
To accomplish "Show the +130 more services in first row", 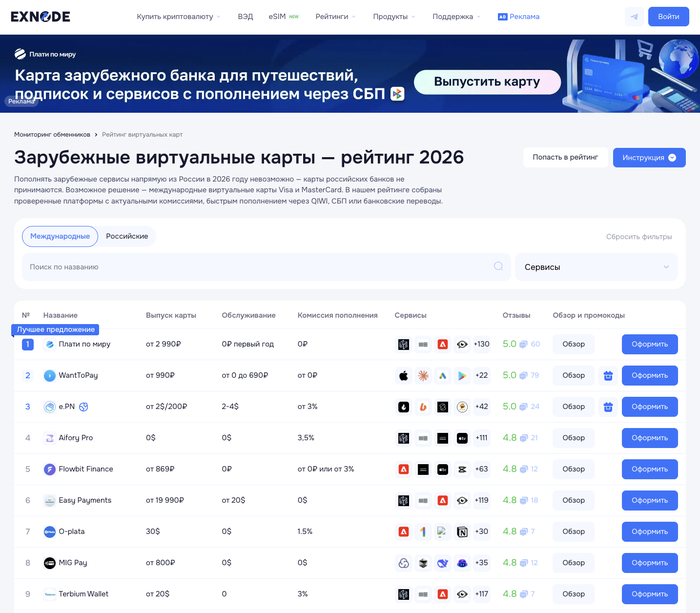I will point(482,344).
